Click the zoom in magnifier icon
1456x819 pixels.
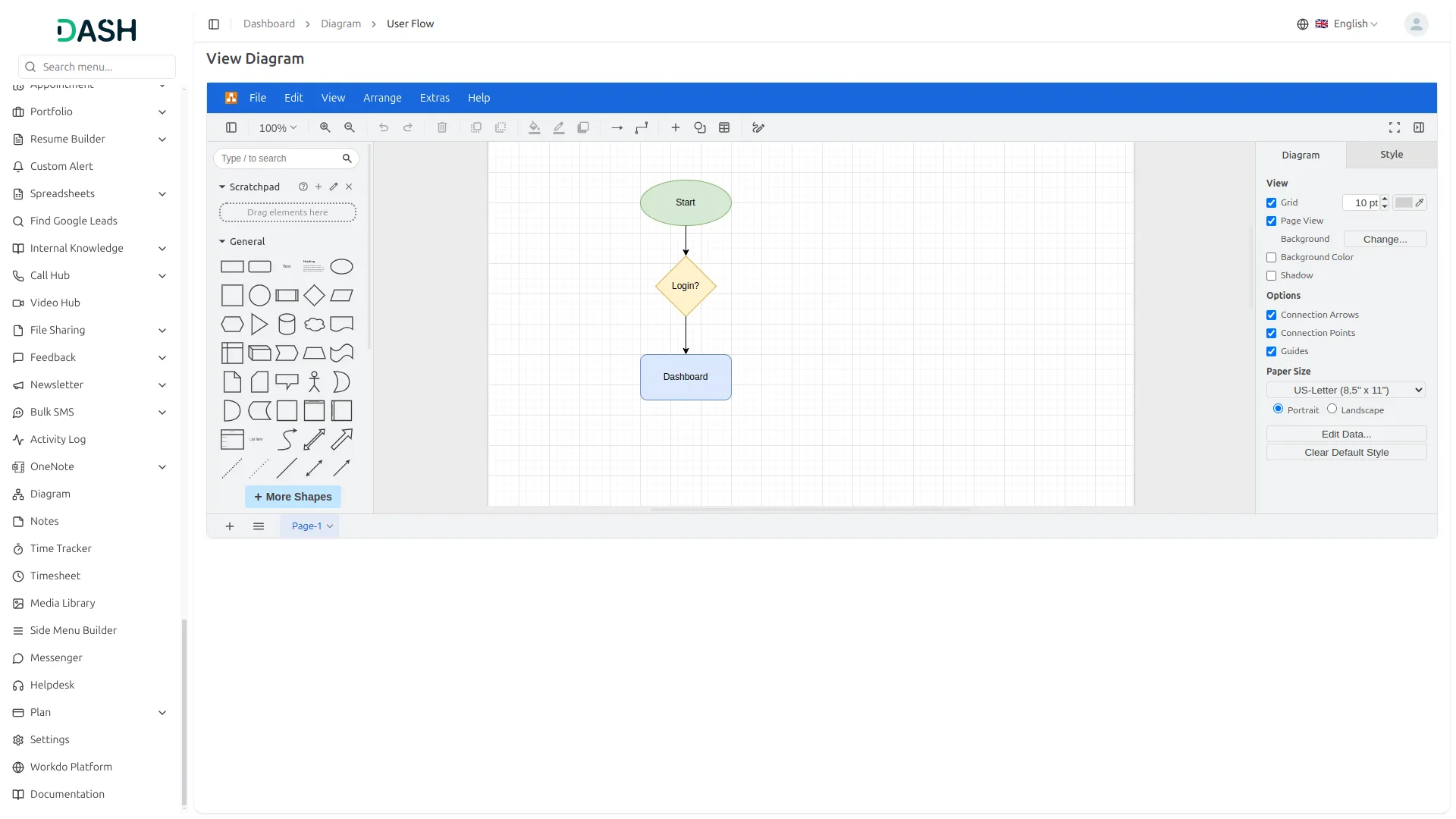(x=325, y=128)
